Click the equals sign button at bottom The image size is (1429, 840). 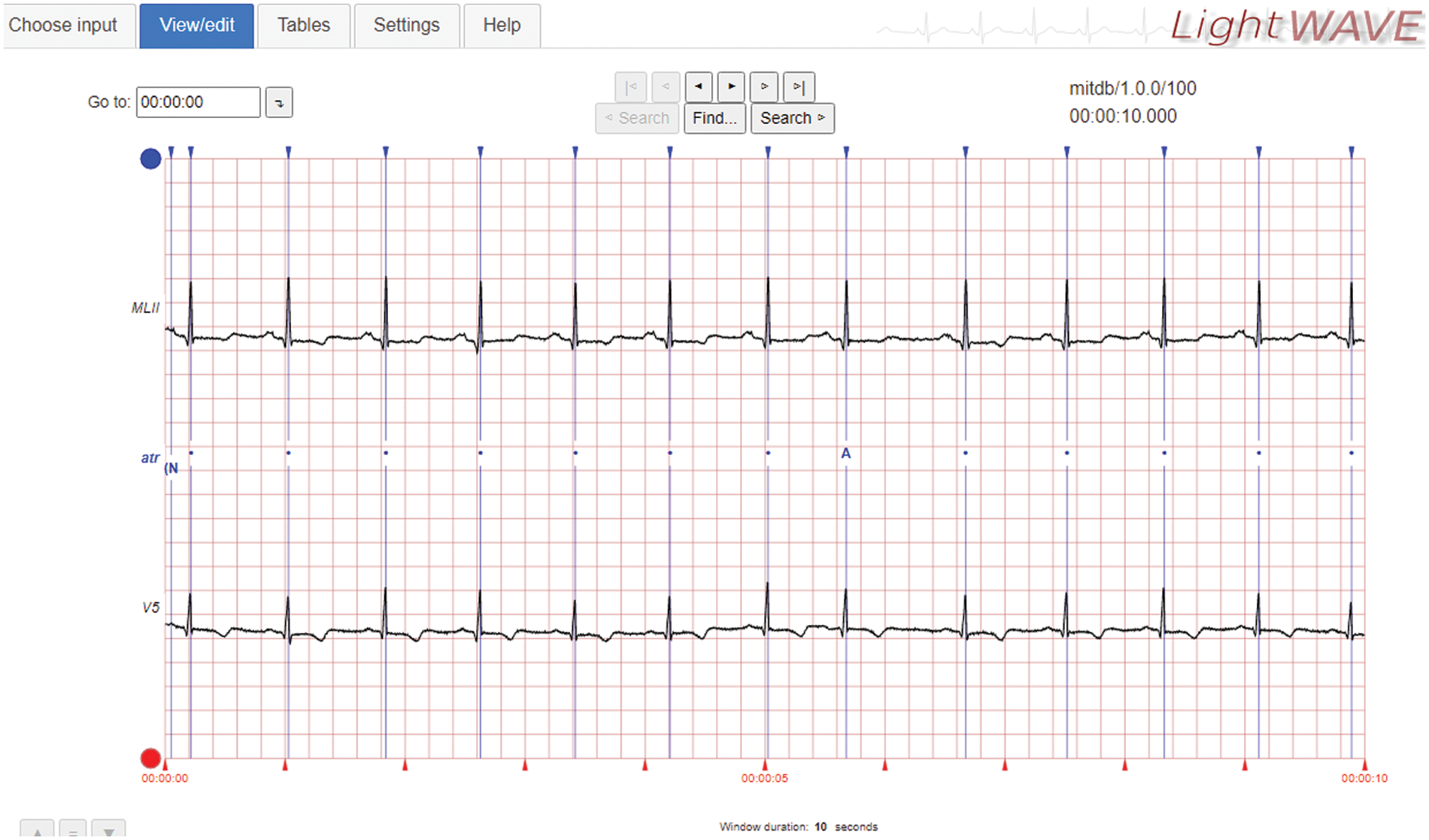click(x=73, y=830)
